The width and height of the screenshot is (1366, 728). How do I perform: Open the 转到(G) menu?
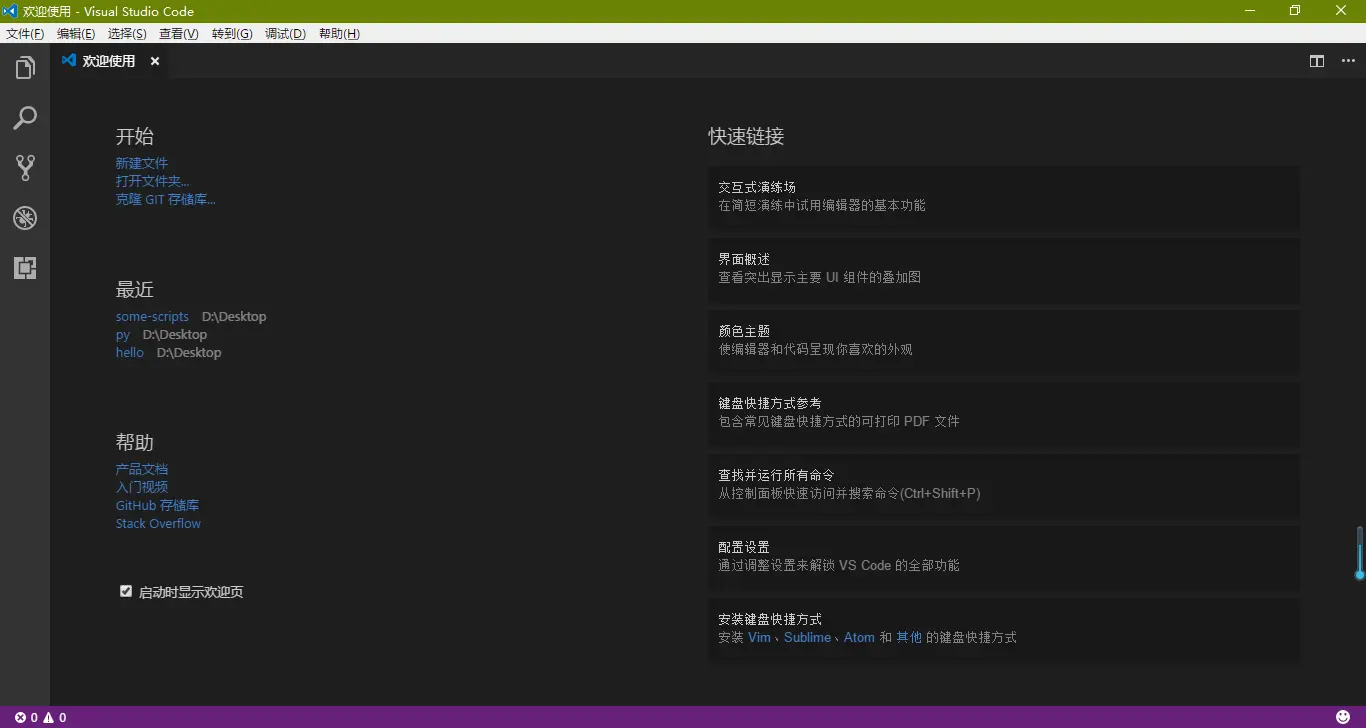(x=232, y=33)
